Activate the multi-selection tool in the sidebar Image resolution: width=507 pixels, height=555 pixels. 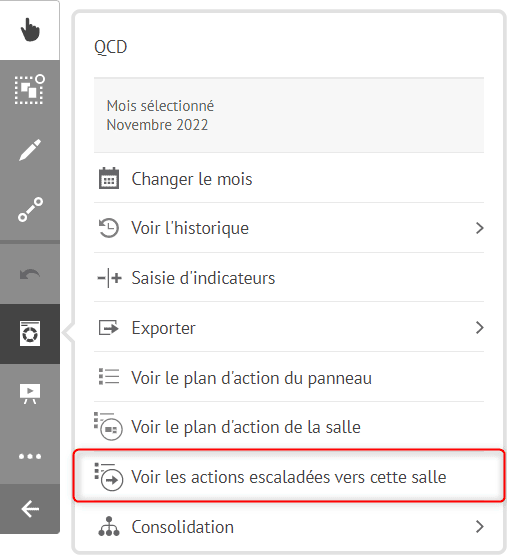pos(30,90)
